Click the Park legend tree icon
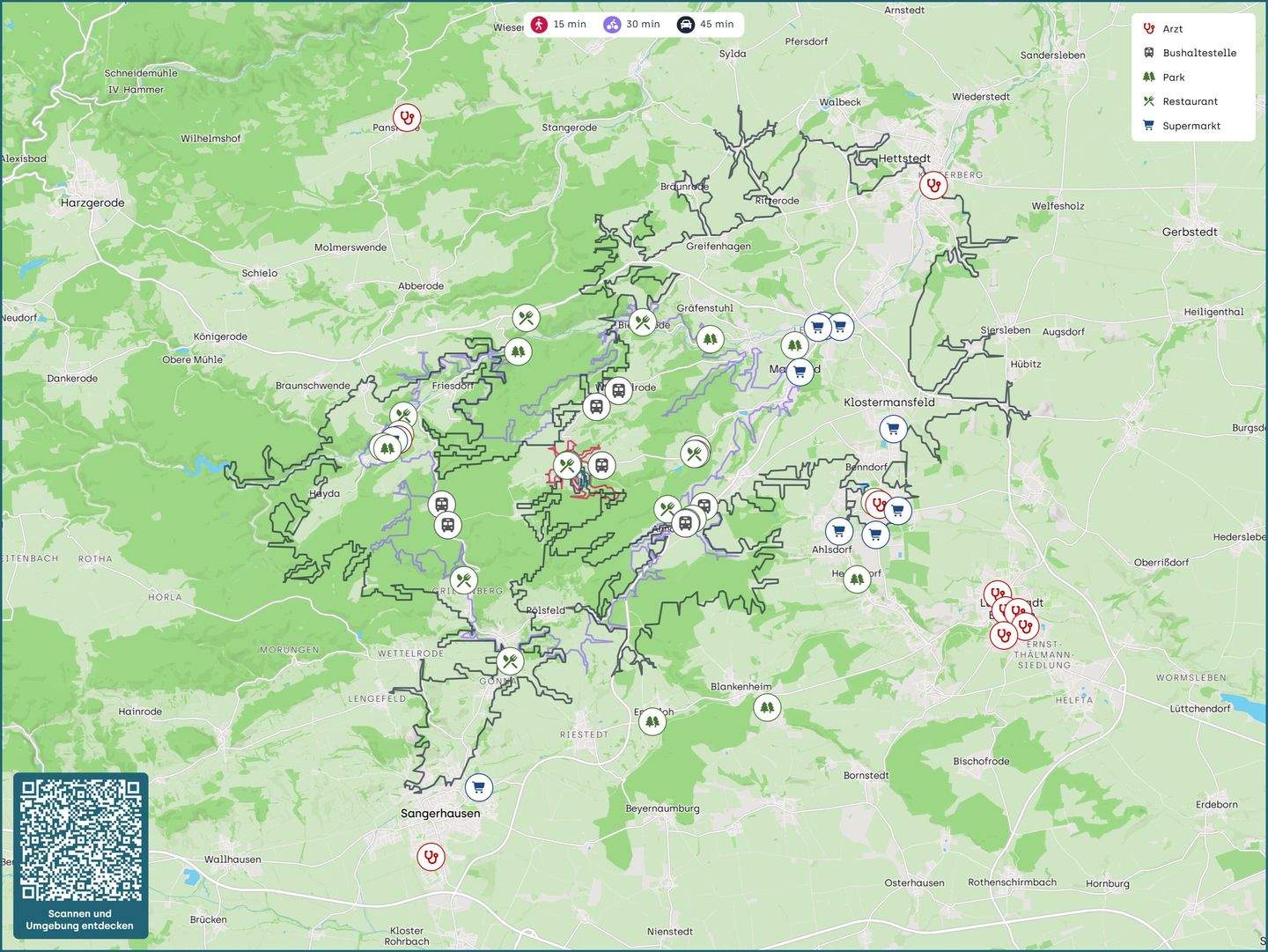Screen dimensions: 1268x952 (1148, 77)
